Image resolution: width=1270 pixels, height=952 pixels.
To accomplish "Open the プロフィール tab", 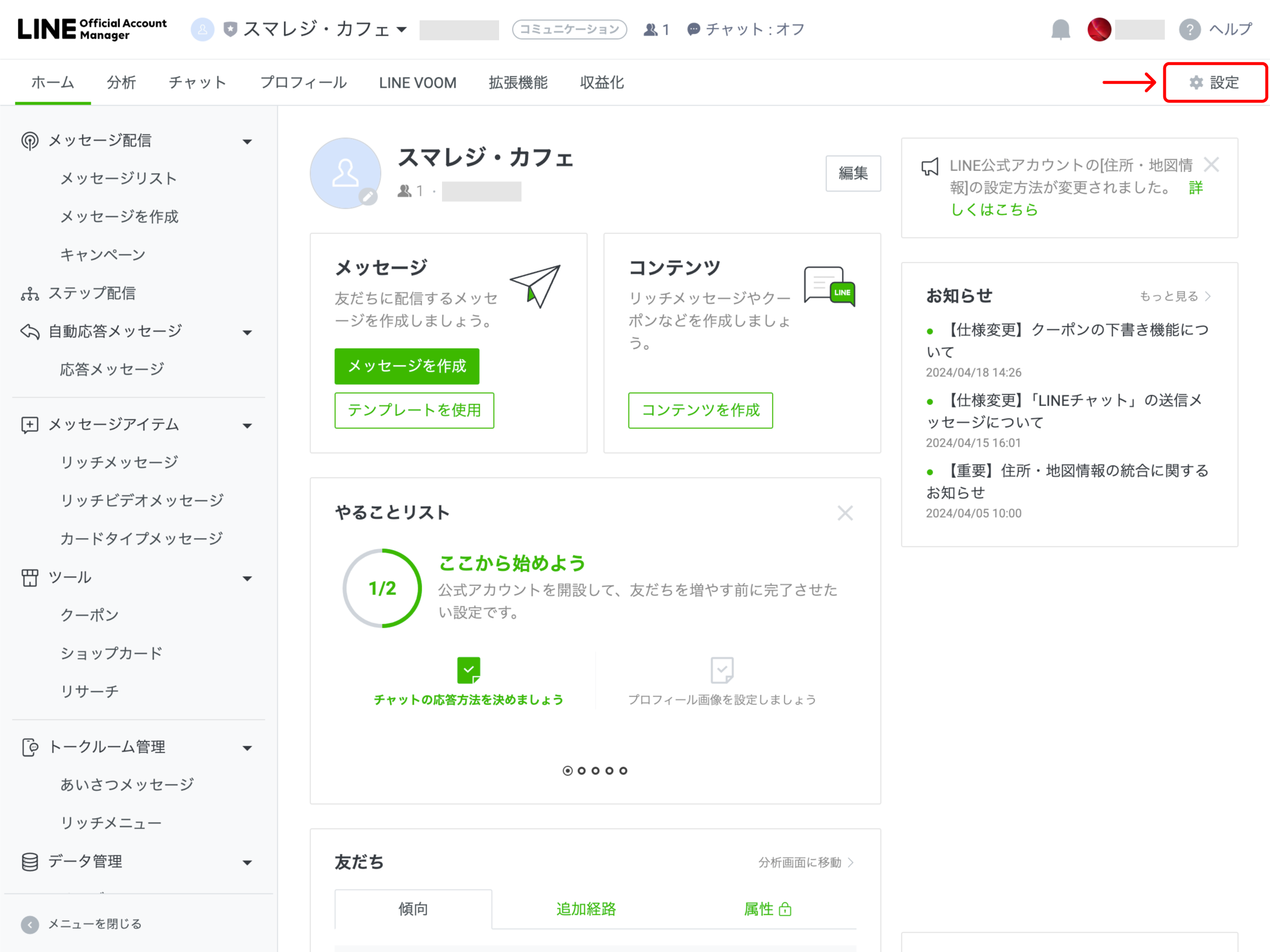I will 303,83.
